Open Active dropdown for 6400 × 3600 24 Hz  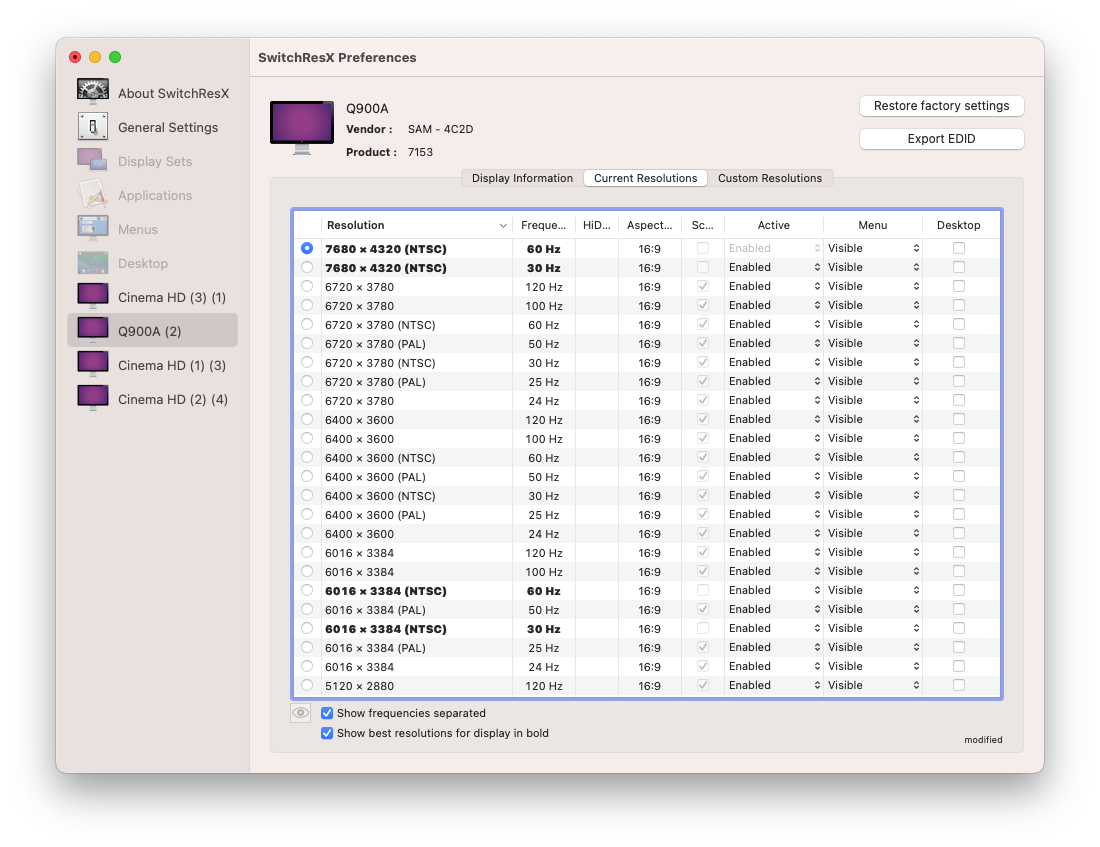[774, 533]
